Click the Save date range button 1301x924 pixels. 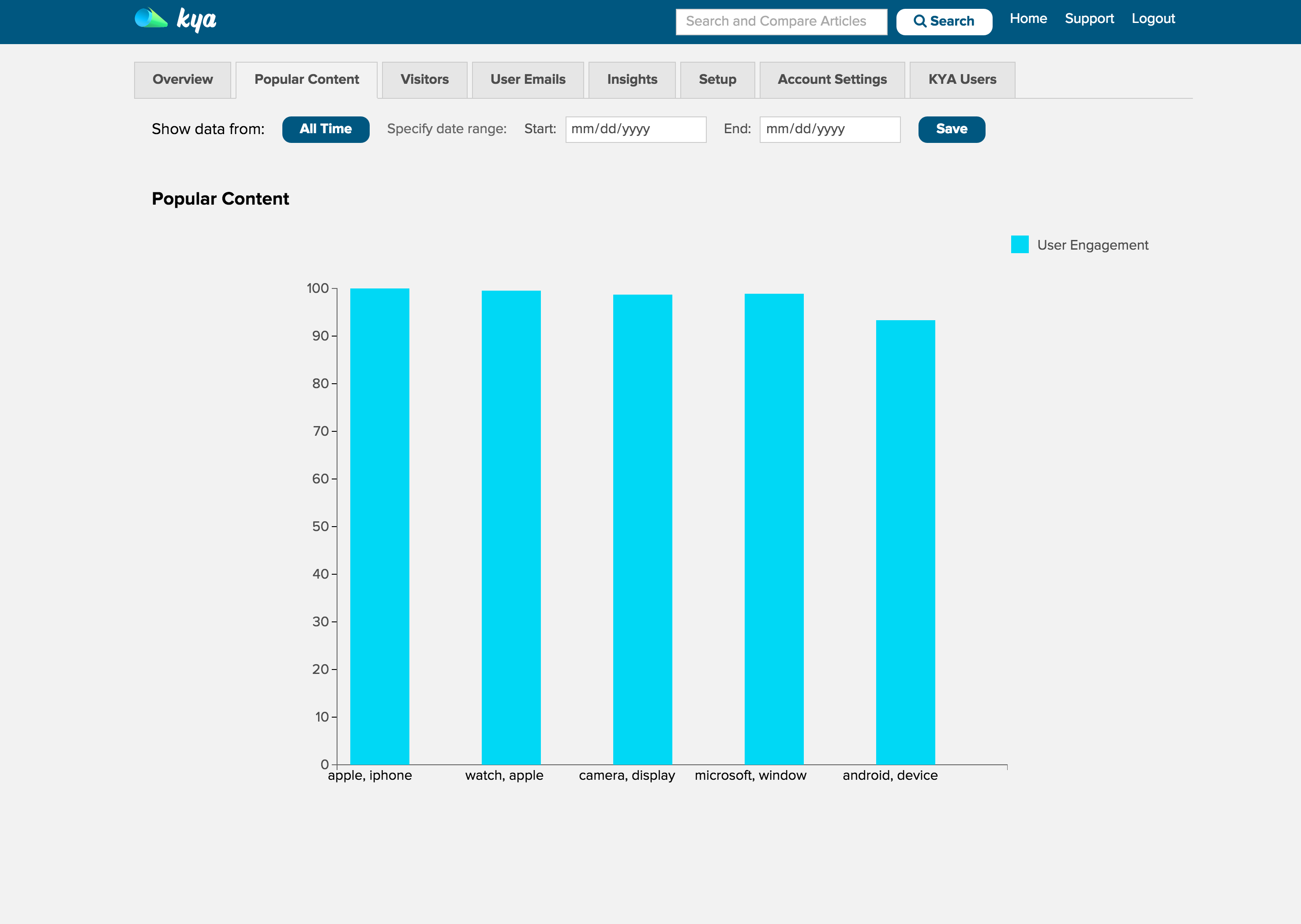tap(951, 129)
